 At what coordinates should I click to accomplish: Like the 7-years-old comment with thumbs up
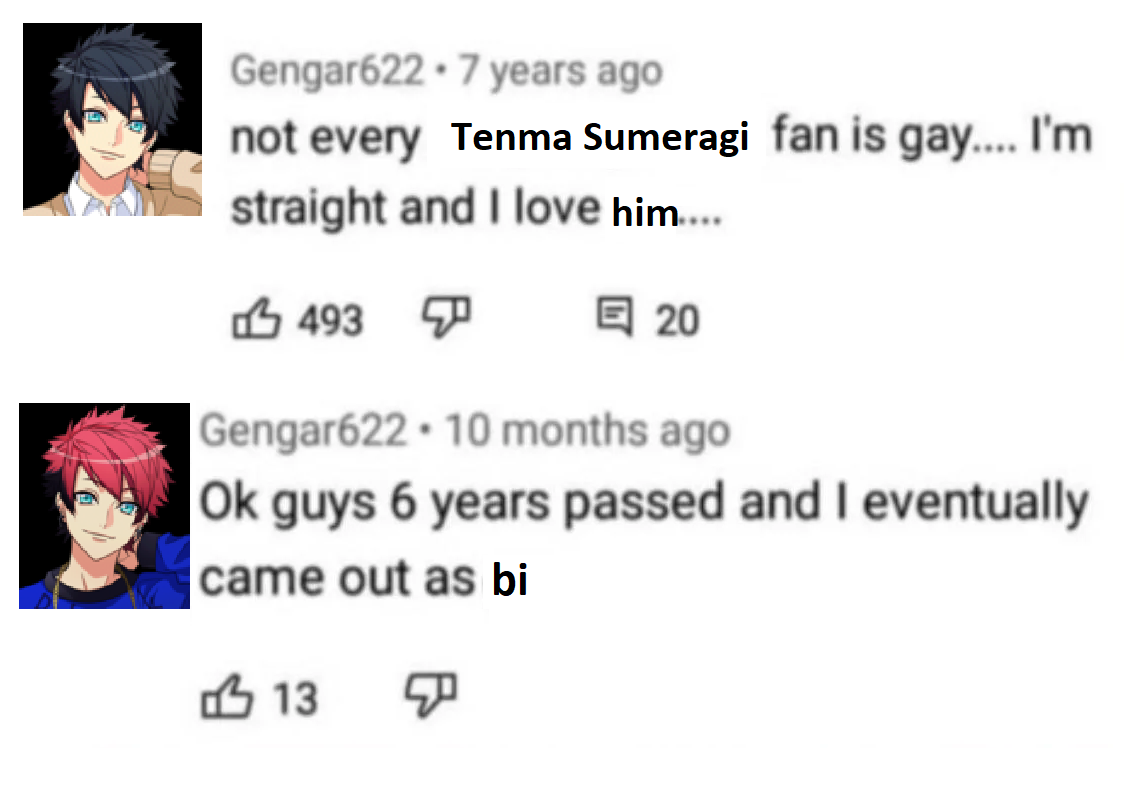tap(255, 320)
